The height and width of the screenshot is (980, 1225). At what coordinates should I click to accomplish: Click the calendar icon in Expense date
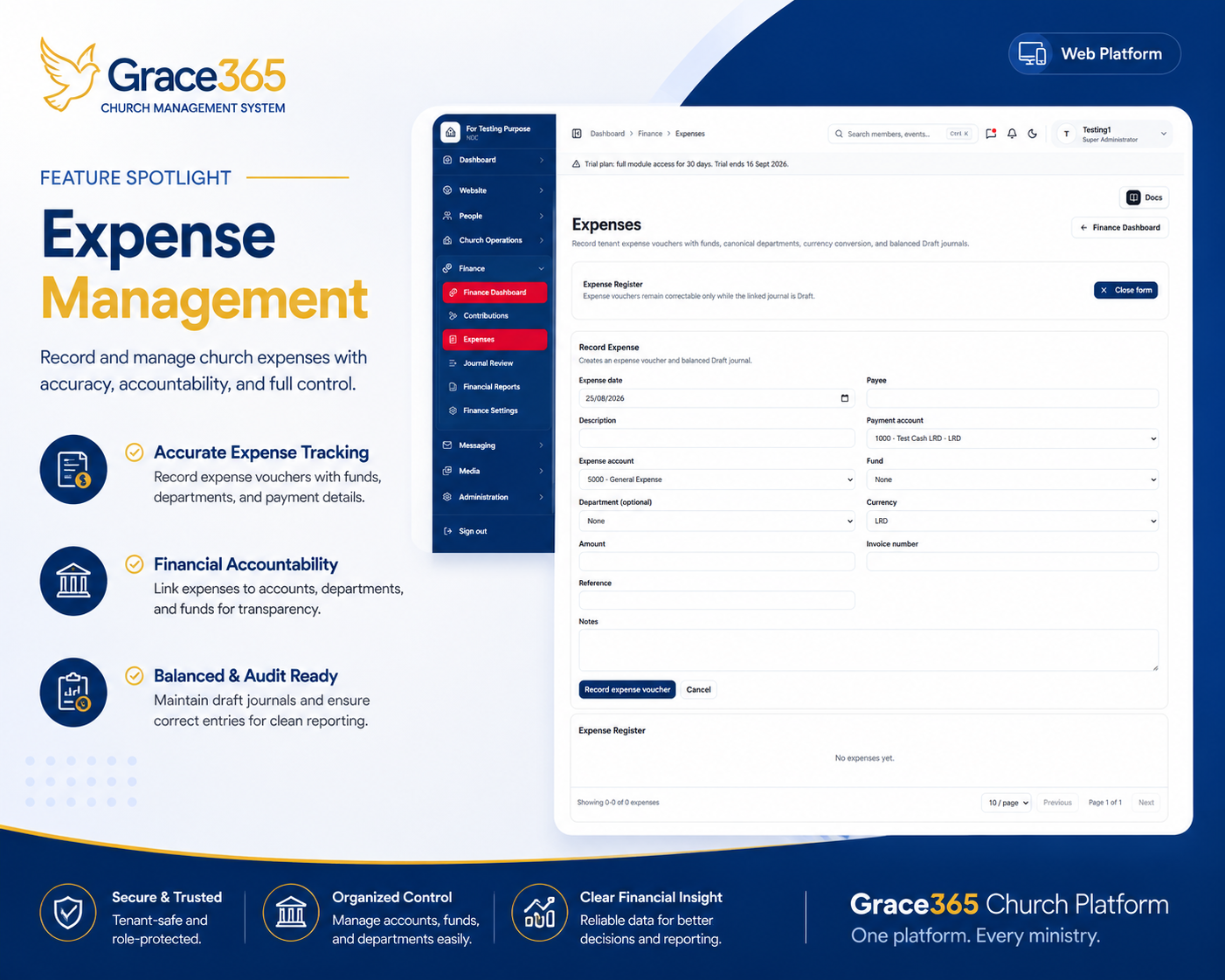point(844,398)
